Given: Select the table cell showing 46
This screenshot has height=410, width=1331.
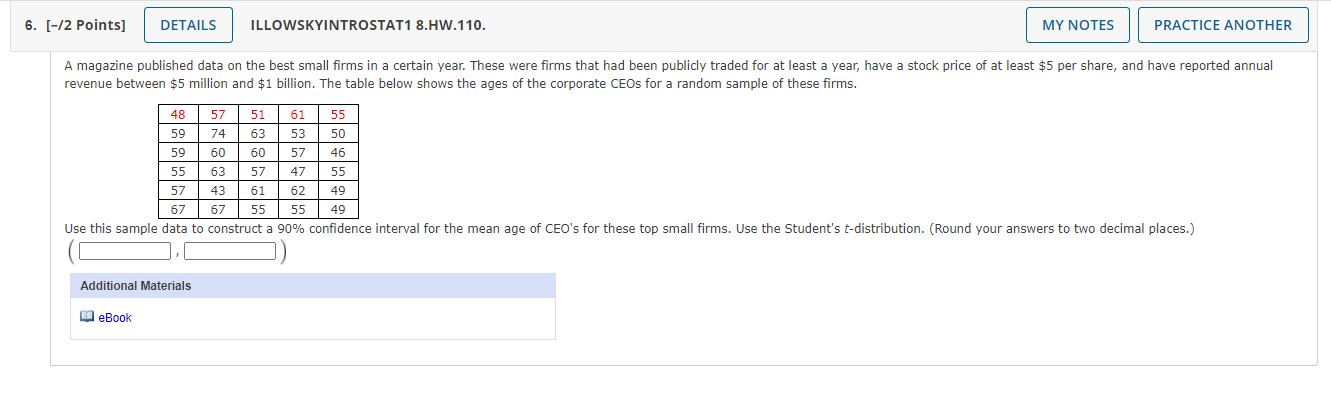Looking at the screenshot, I should [338, 153].
